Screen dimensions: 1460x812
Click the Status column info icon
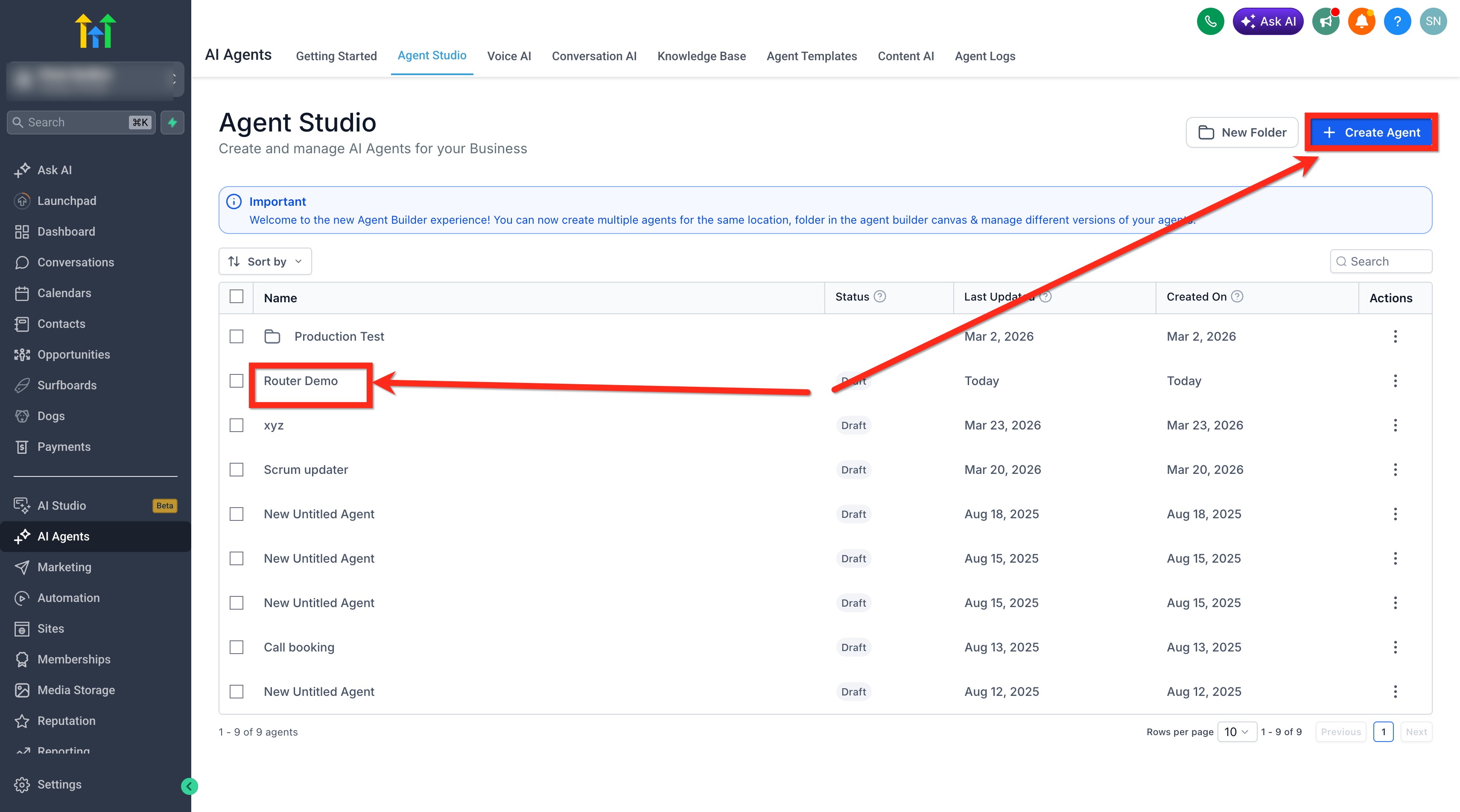click(x=879, y=296)
